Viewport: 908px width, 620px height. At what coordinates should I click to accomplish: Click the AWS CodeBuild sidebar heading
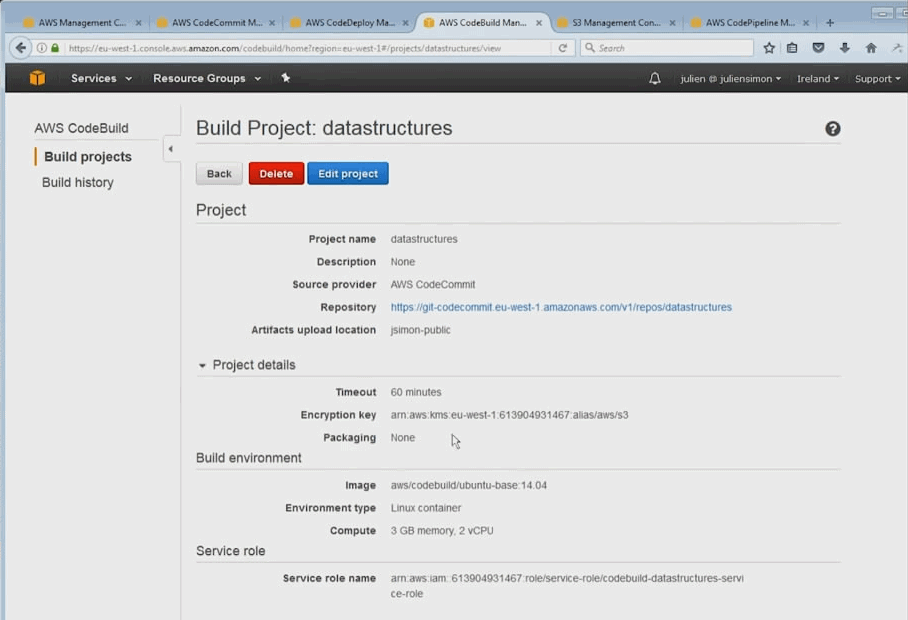(x=81, y=128)
